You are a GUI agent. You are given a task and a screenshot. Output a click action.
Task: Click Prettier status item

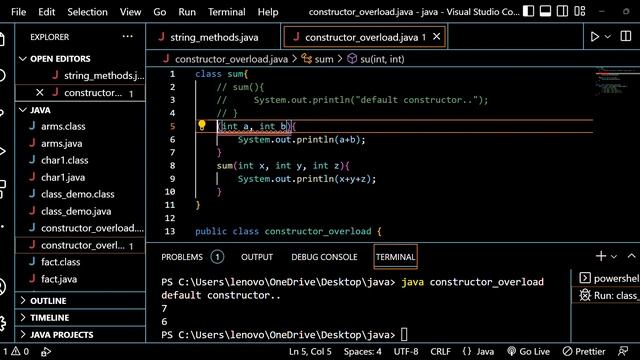(584, 351)
